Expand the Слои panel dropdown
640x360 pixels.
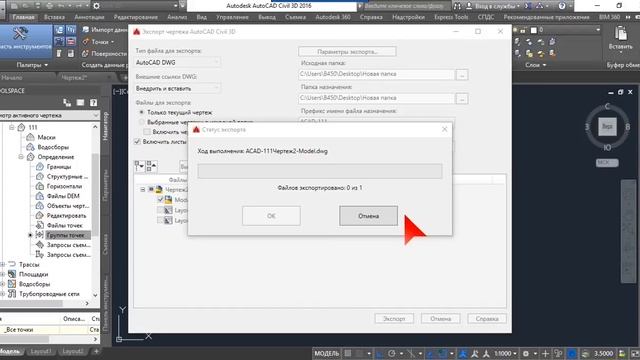536,65
